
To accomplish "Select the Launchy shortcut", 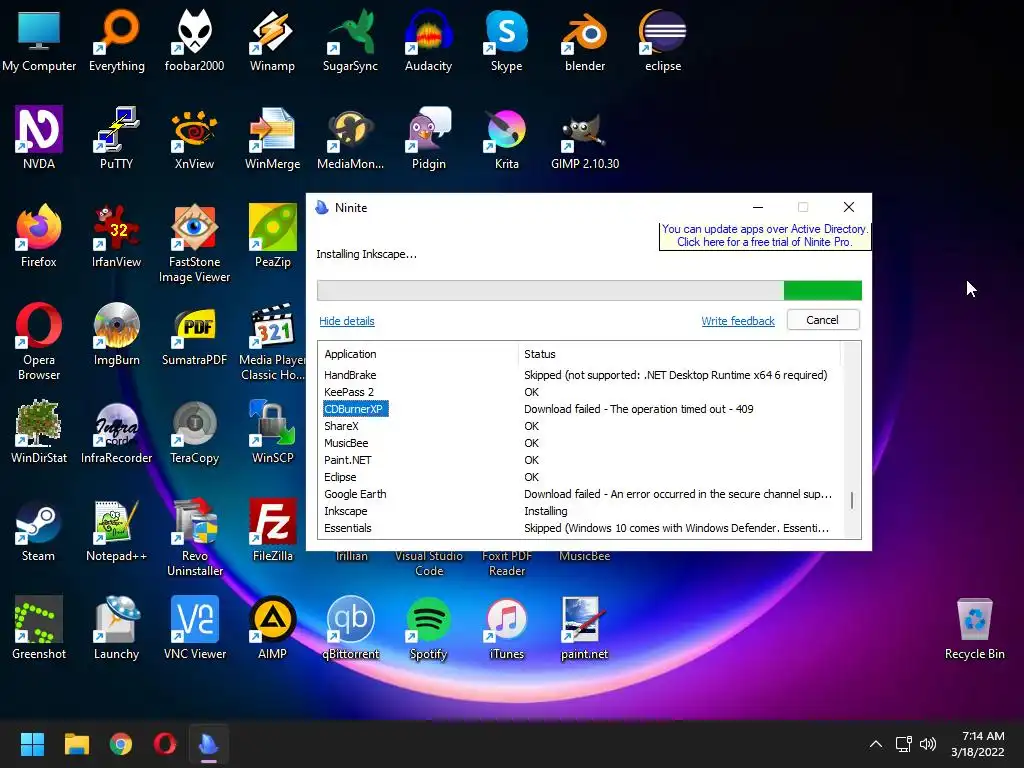I will point(117,628).
